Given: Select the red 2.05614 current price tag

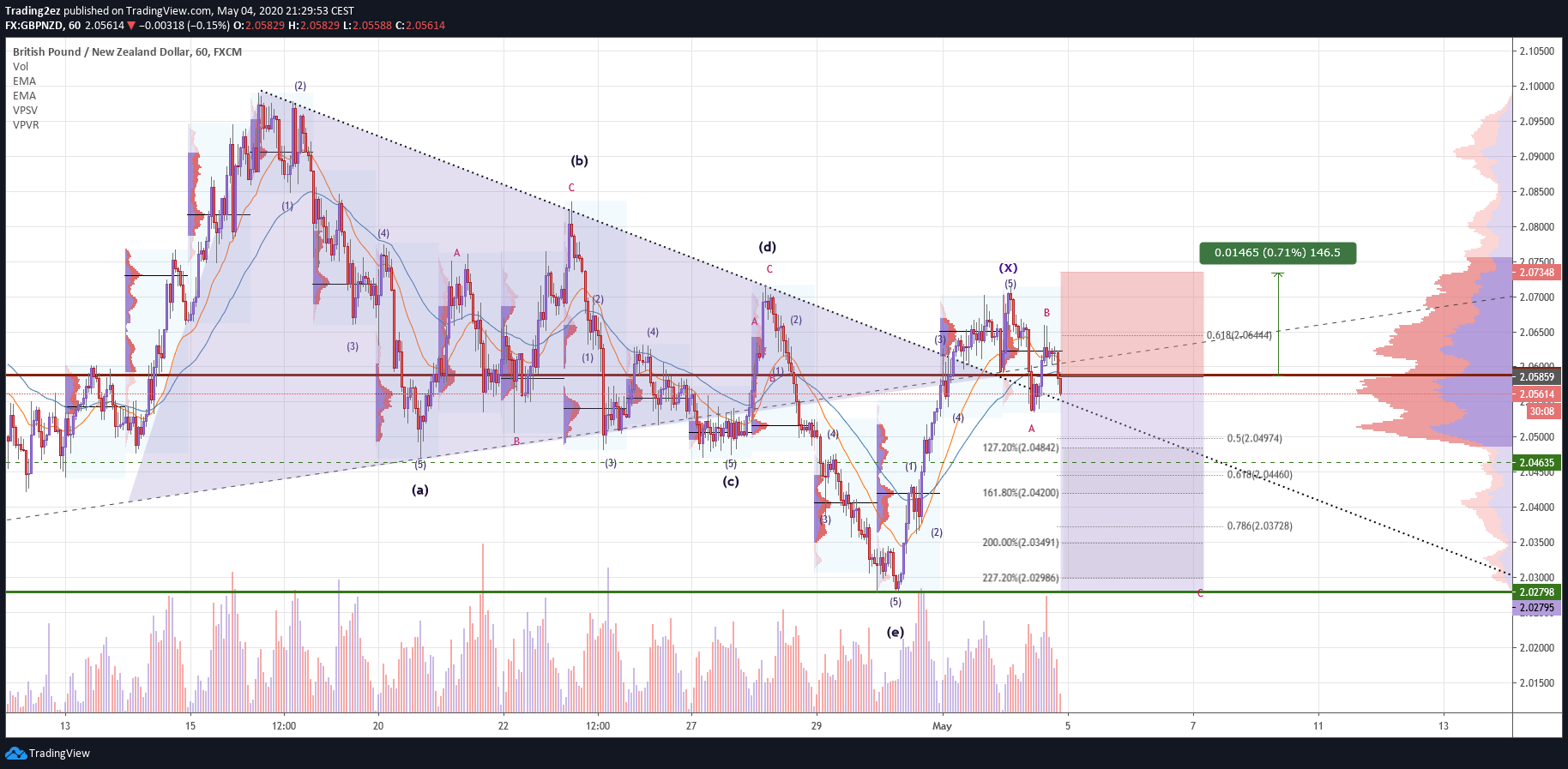Looking at the screenshot, I should (1537, 394).
